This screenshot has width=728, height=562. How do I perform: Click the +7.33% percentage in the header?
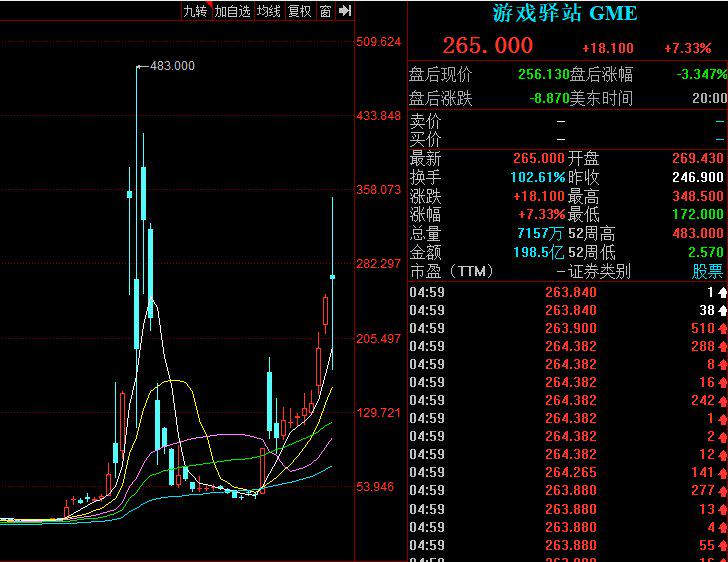[x=688, y=48]
